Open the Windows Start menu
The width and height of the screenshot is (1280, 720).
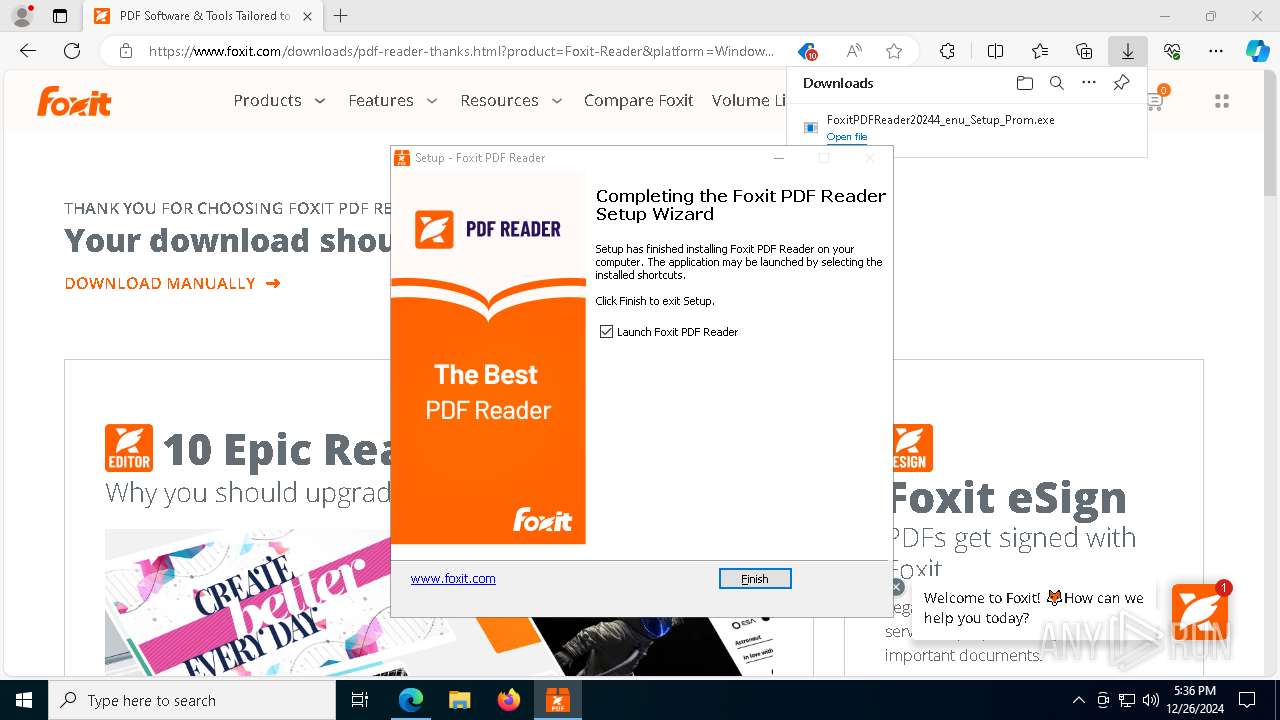click(x=24, y=700)
